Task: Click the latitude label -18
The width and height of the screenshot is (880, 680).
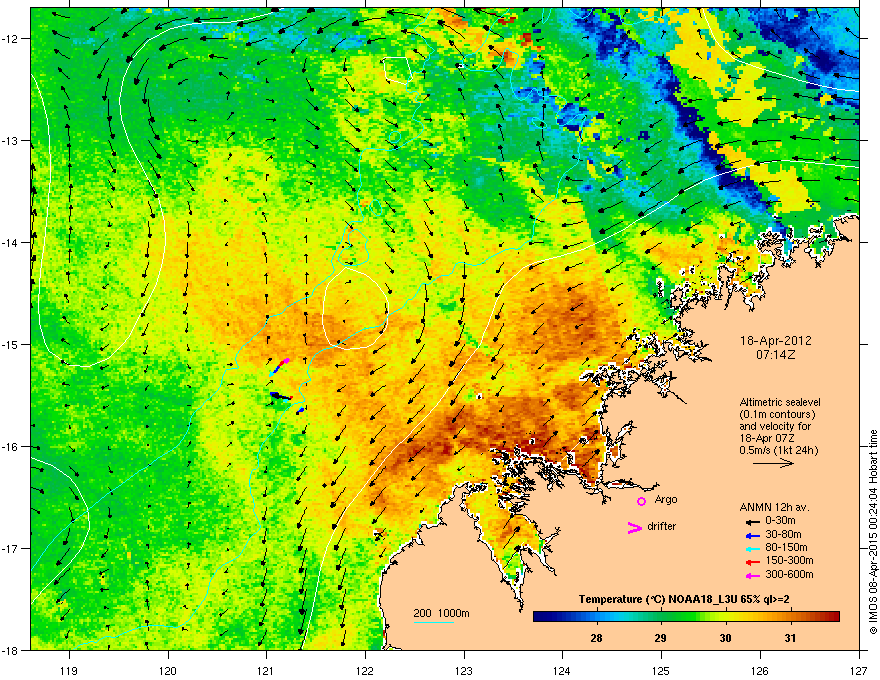Action: point(11,650)
